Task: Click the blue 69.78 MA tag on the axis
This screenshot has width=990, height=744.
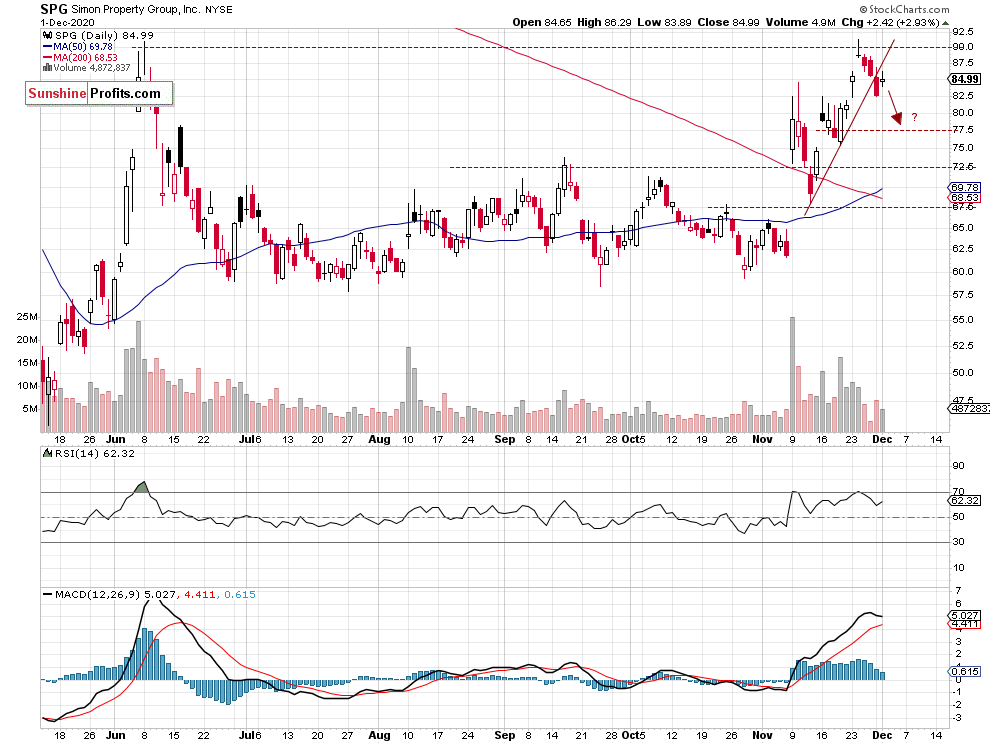Action: 965,188
